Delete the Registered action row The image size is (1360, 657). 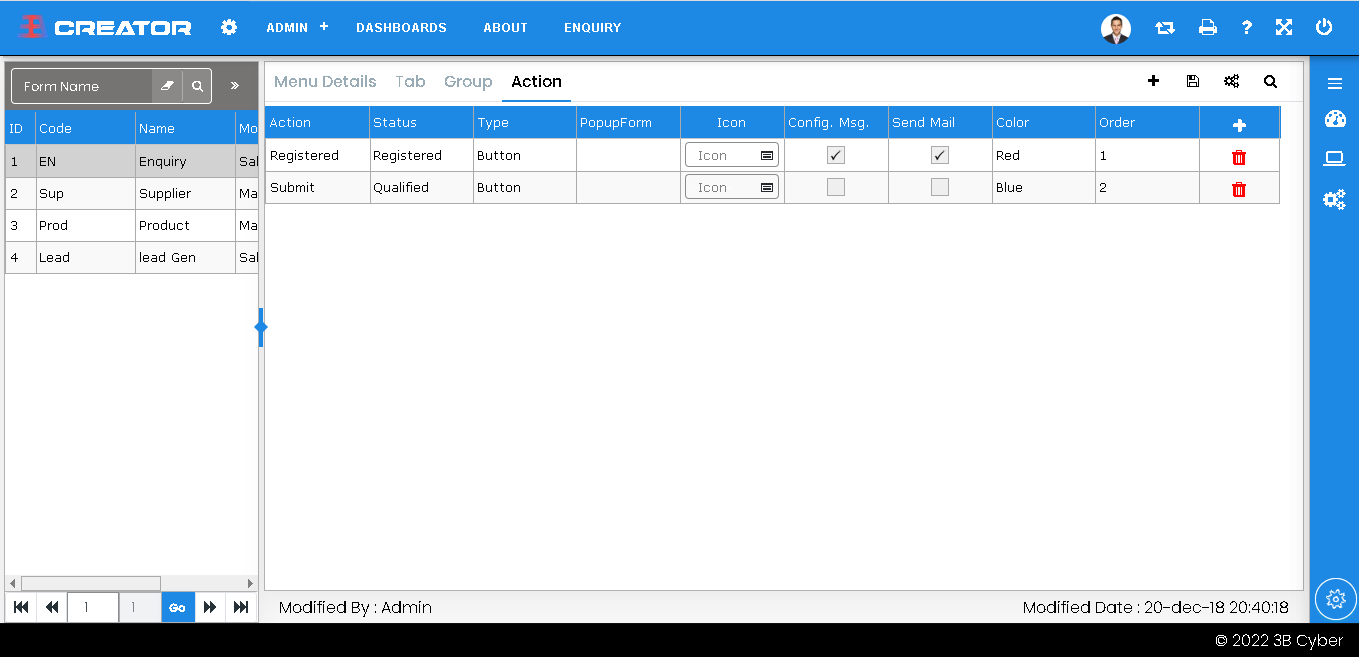coord(1239,157)
